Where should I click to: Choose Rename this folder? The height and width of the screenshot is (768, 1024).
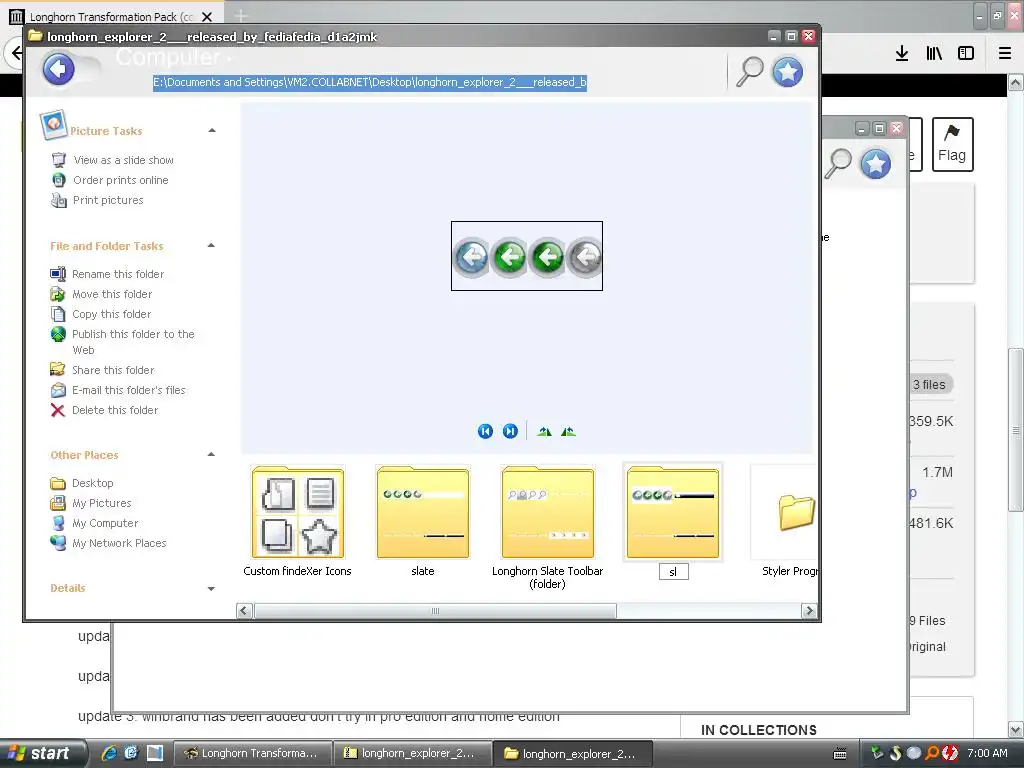coord(118,274)
